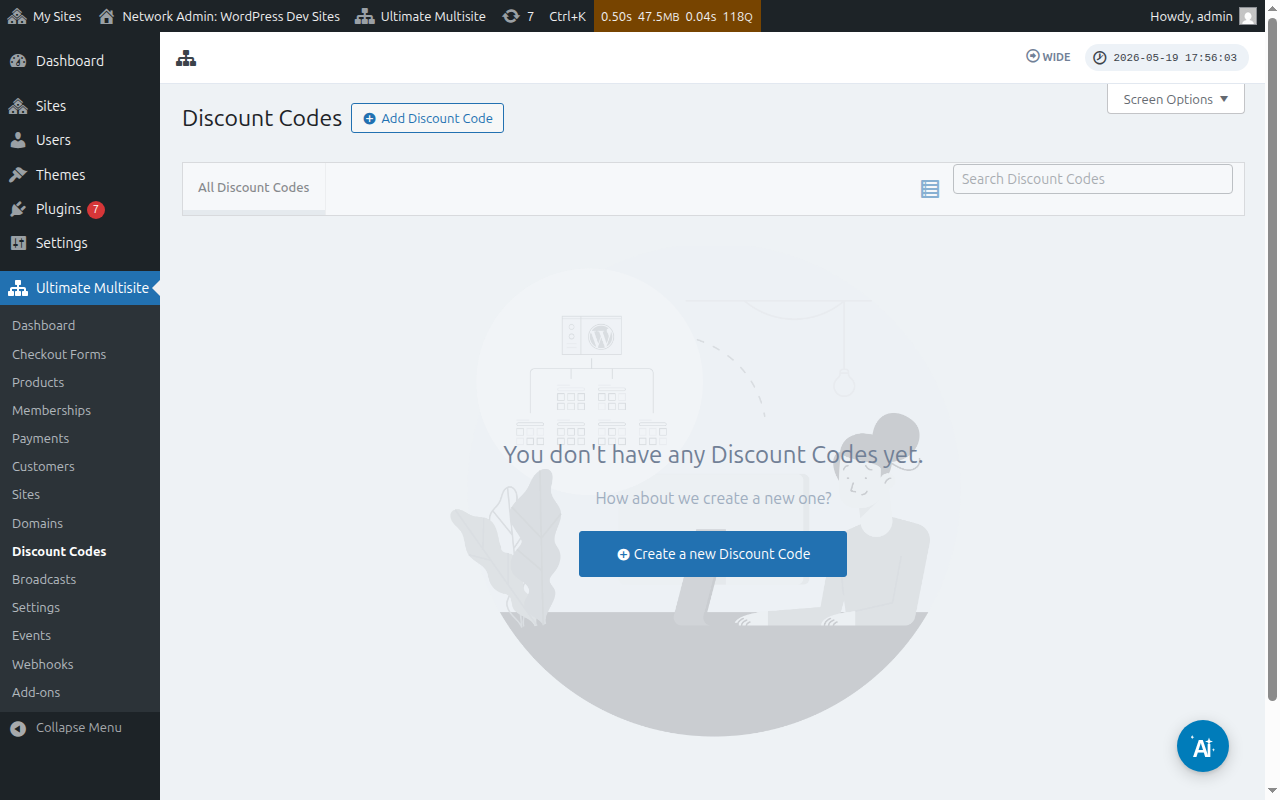Open the Howdy, admin account menu
Image resolution: width=1280 pixels, height=800 pixels.
[1203, 16]
